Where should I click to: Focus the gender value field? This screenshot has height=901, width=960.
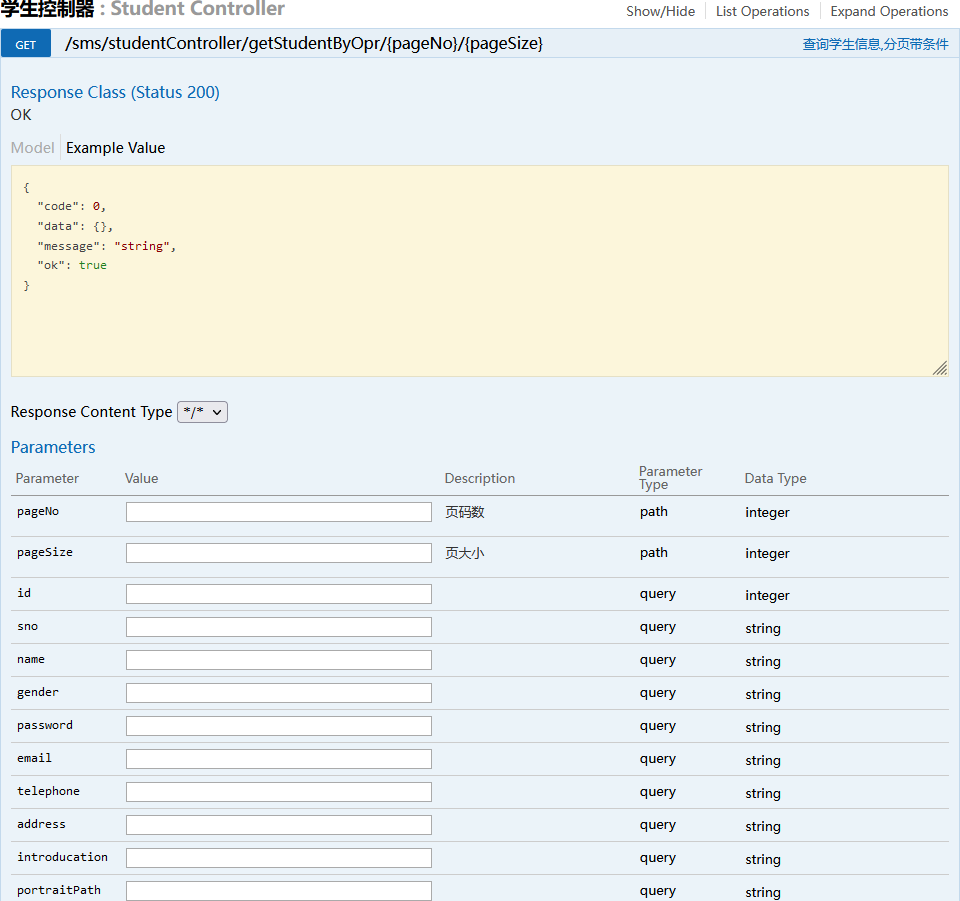(x=279, y=693)
